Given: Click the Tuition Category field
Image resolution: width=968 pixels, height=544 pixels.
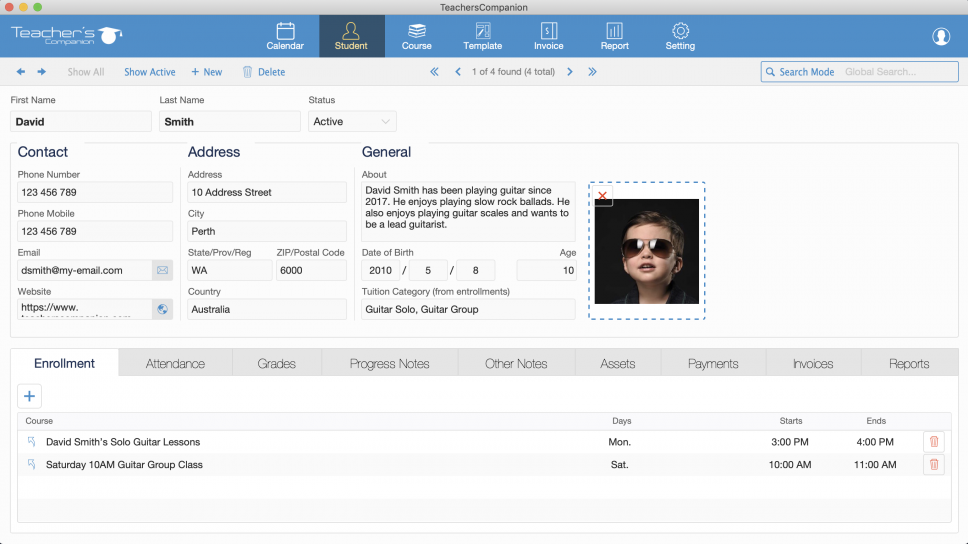Looking at the screenshot, I should [x=468, y=309].
